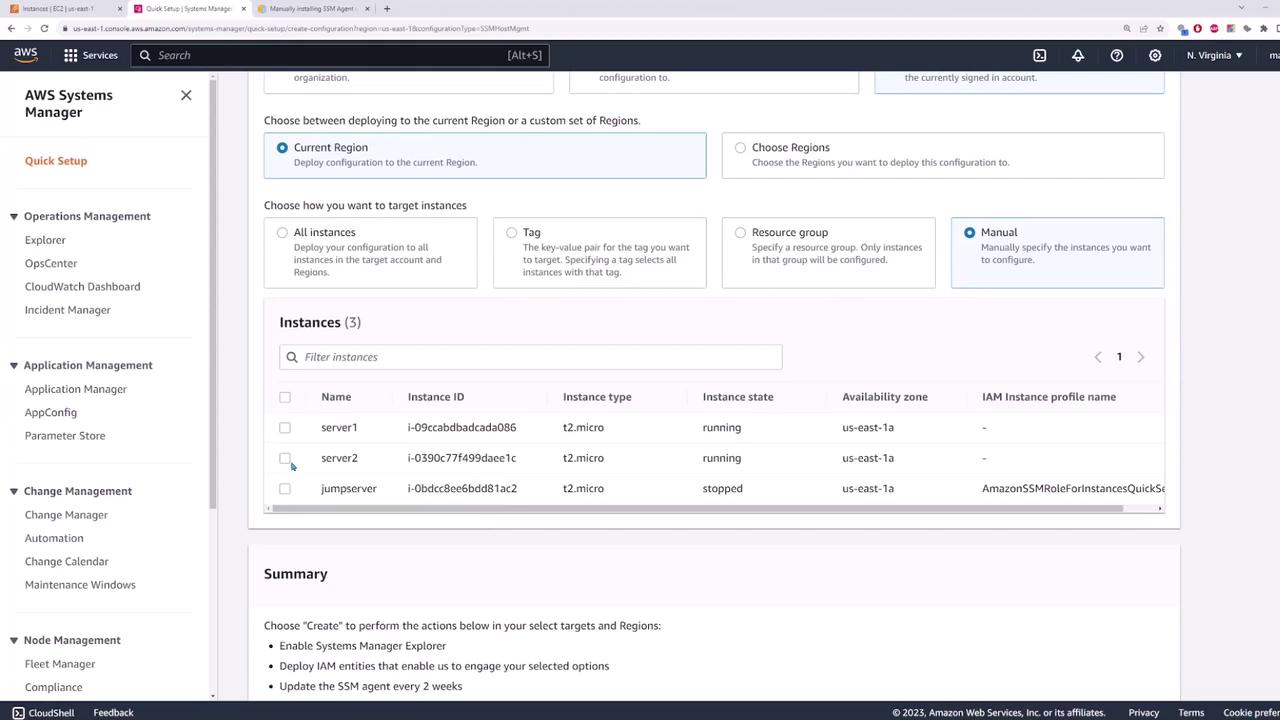
Task: Click the Feedback link in the footer
Action: (x=113, y=712)
